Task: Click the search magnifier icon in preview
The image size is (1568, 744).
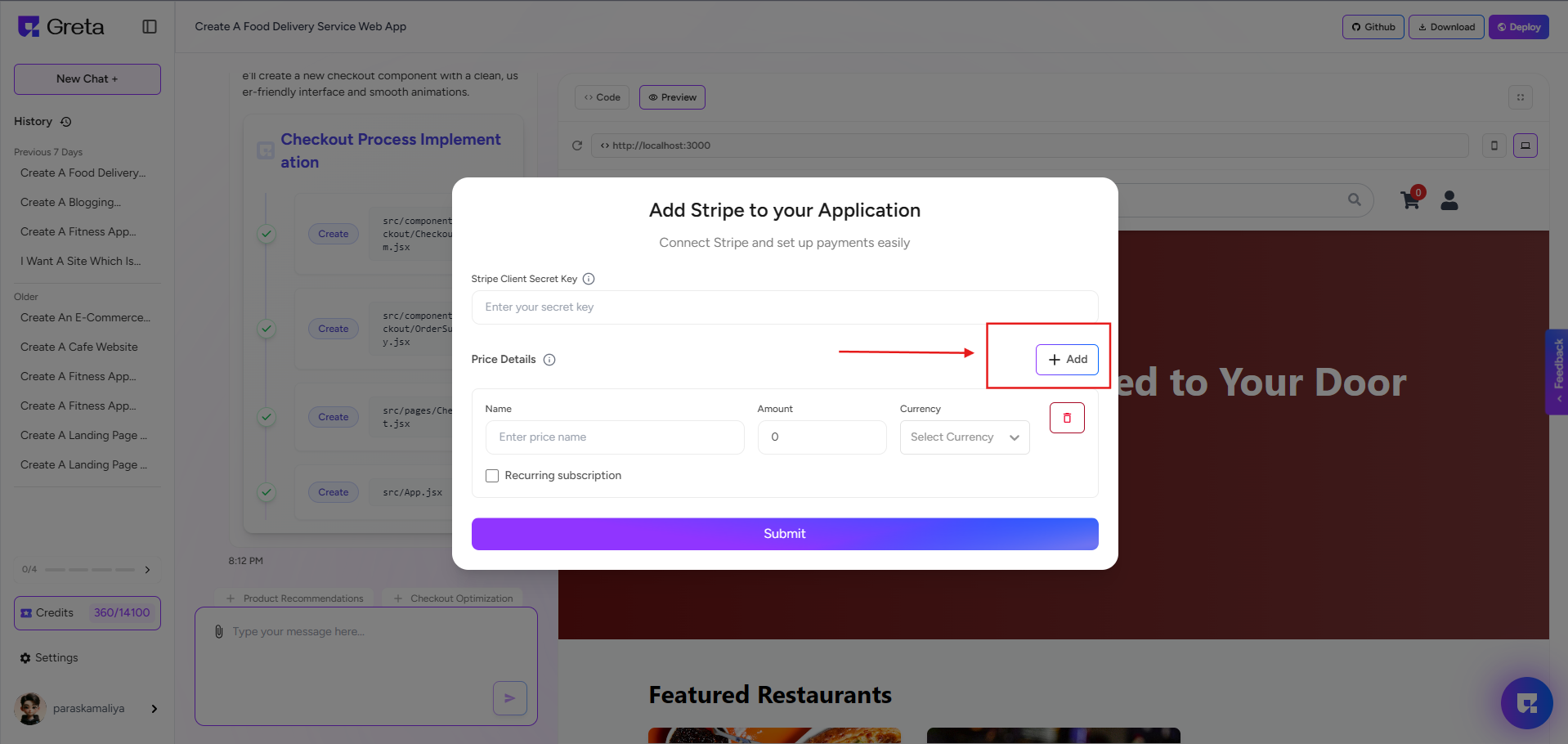Action: pyautogui.click(x=1355, y=199)
